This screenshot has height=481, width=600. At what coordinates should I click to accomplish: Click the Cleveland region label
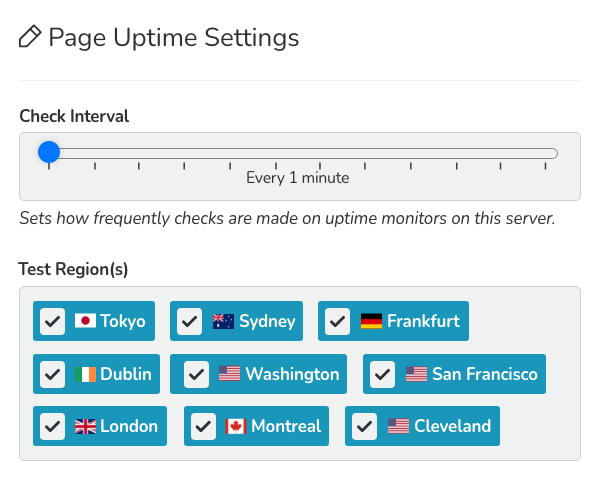coord(453,426)
